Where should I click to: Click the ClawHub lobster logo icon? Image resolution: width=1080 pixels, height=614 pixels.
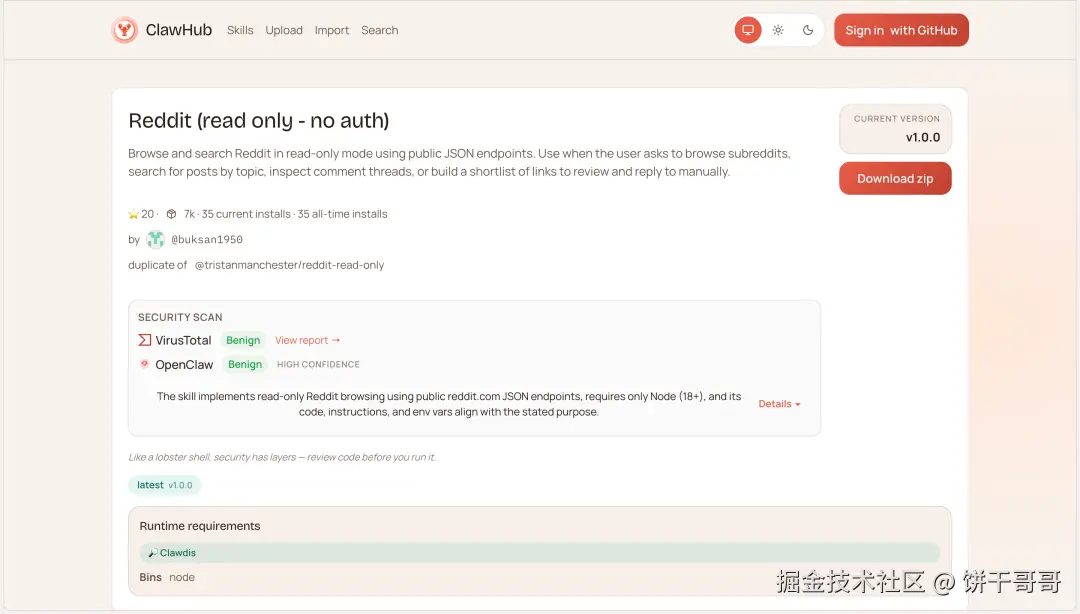tap(125, 30)
